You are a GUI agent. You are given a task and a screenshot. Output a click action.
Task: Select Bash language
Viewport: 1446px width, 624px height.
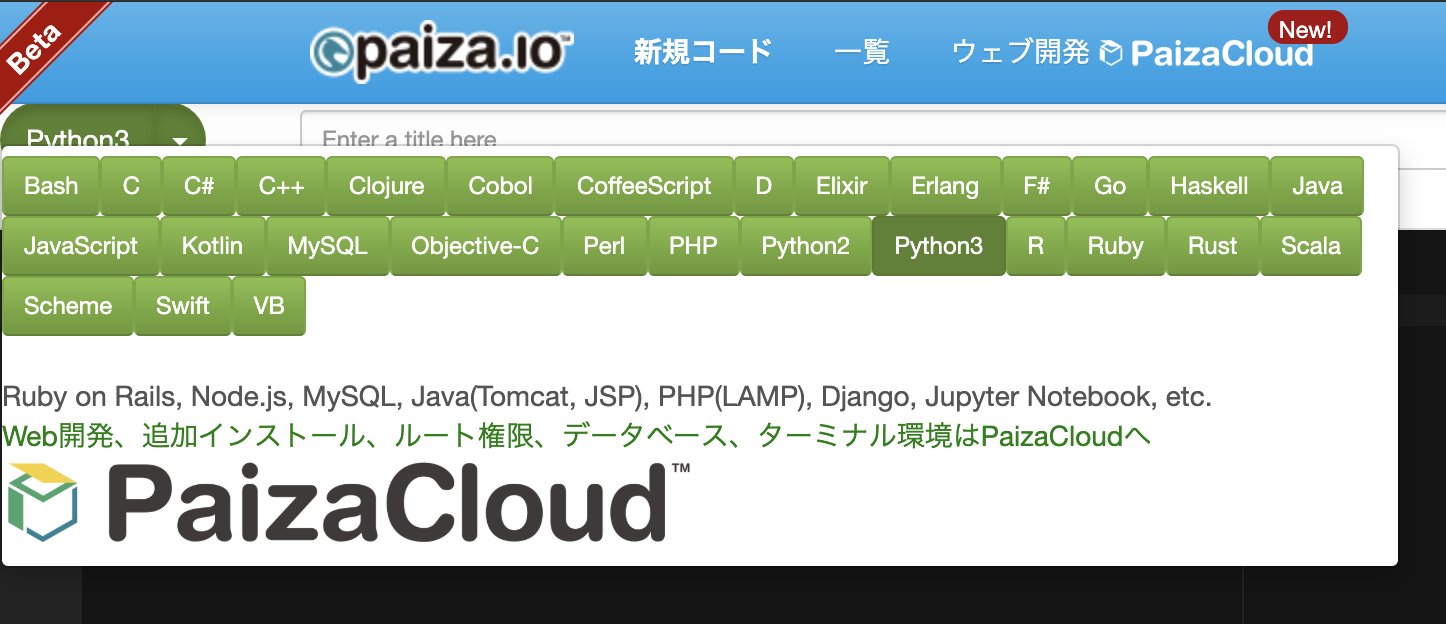51,186
